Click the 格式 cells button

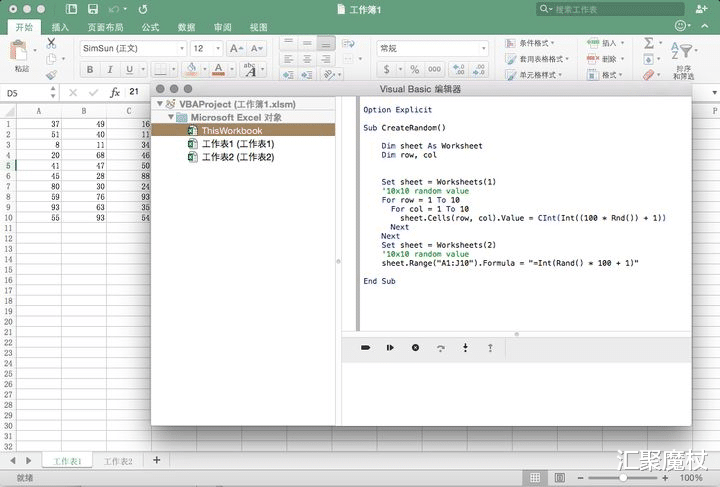(x=605, y=74)
